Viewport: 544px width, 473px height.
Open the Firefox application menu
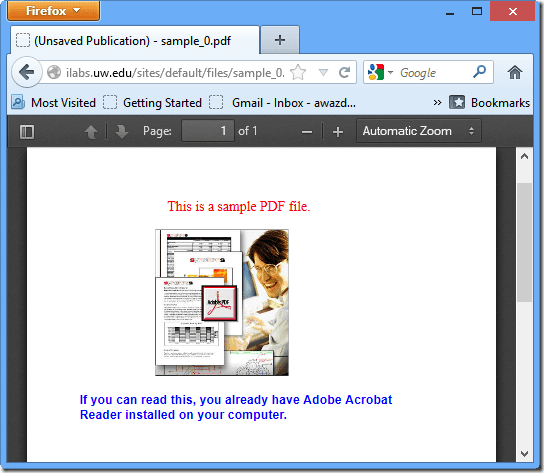click(x=54, y=11)
